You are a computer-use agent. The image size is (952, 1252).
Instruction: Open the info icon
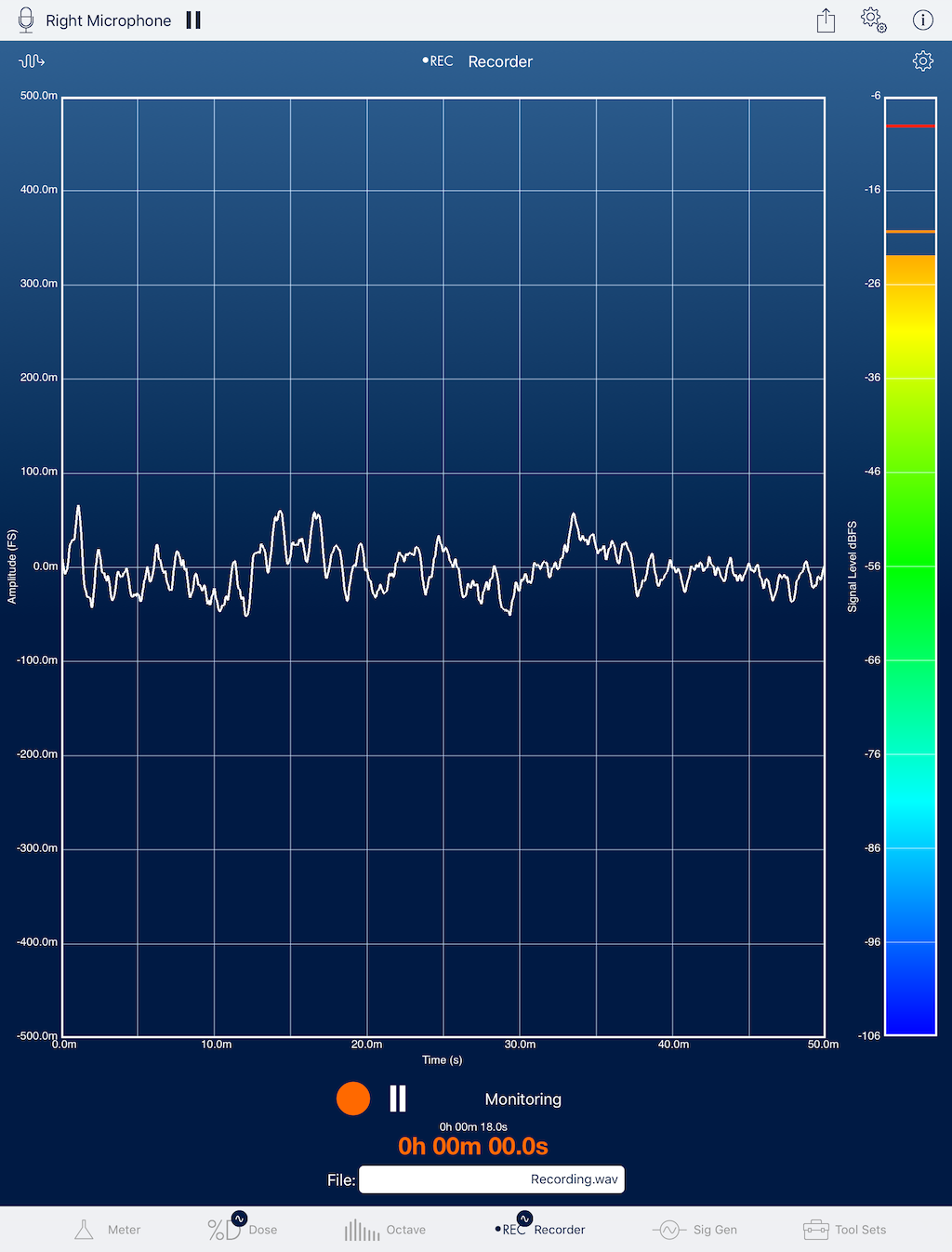click(x=922, y=20)
